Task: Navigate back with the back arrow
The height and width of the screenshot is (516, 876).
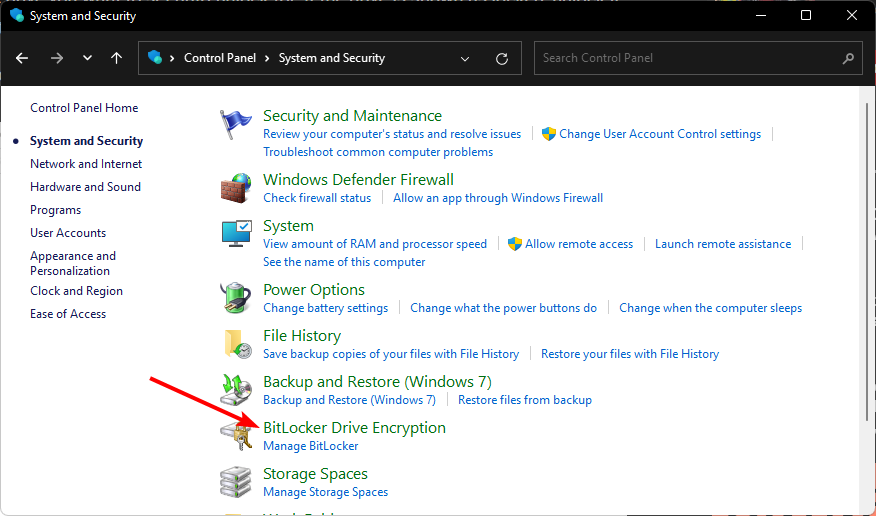Action: 22,58
